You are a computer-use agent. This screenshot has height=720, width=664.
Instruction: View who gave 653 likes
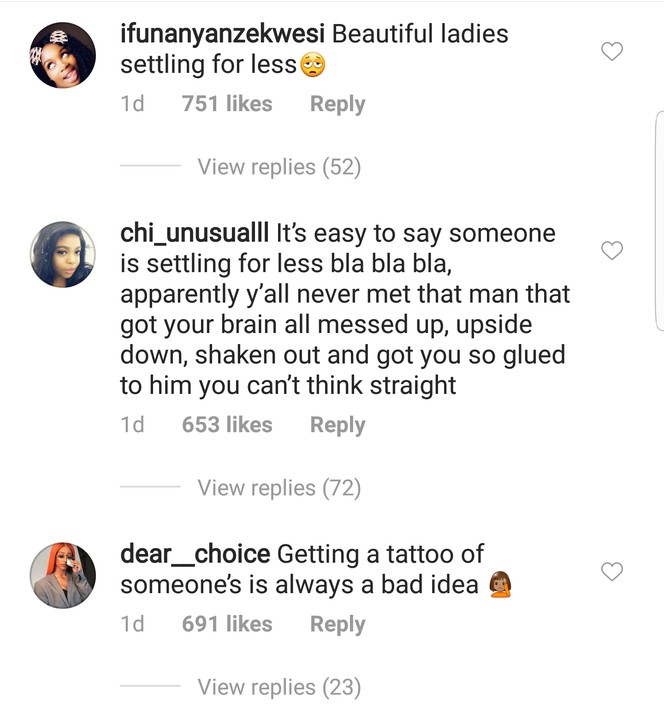click(227, 425)
